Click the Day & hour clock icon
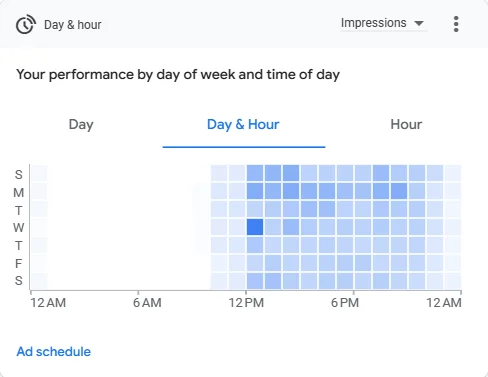This screenshot has width=488, height=377. point(25,24)
